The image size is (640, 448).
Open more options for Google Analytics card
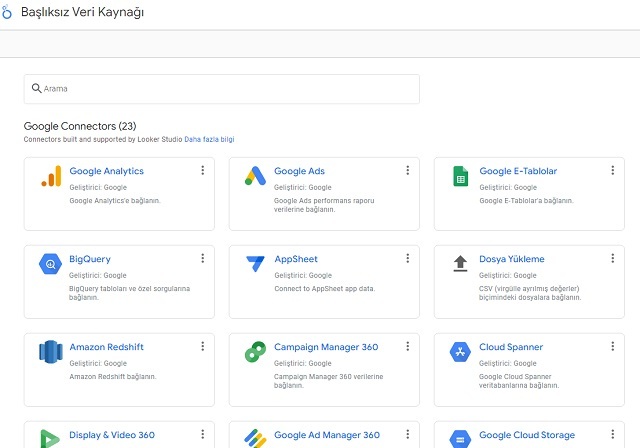pos(202,170)
